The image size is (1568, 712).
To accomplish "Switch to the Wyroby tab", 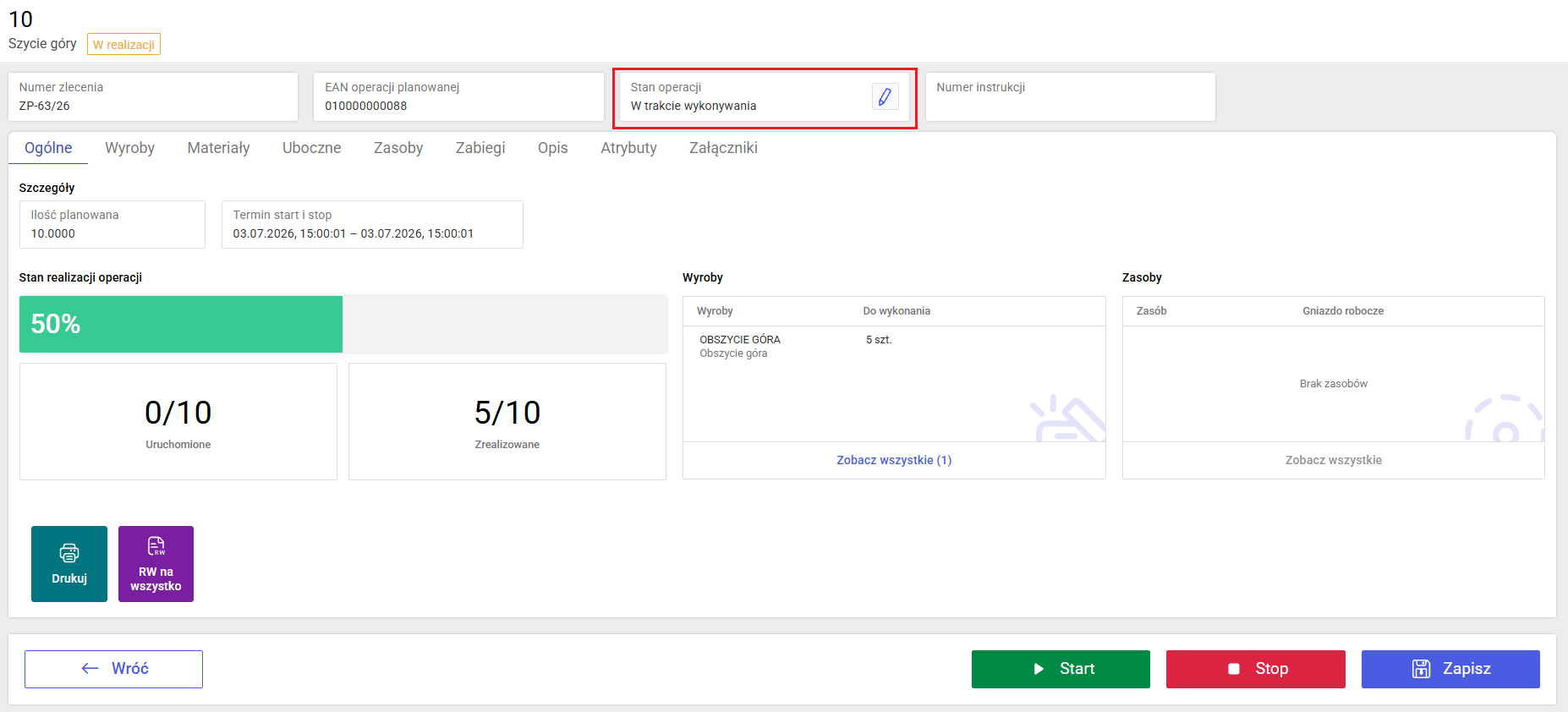I will [129, 148].
